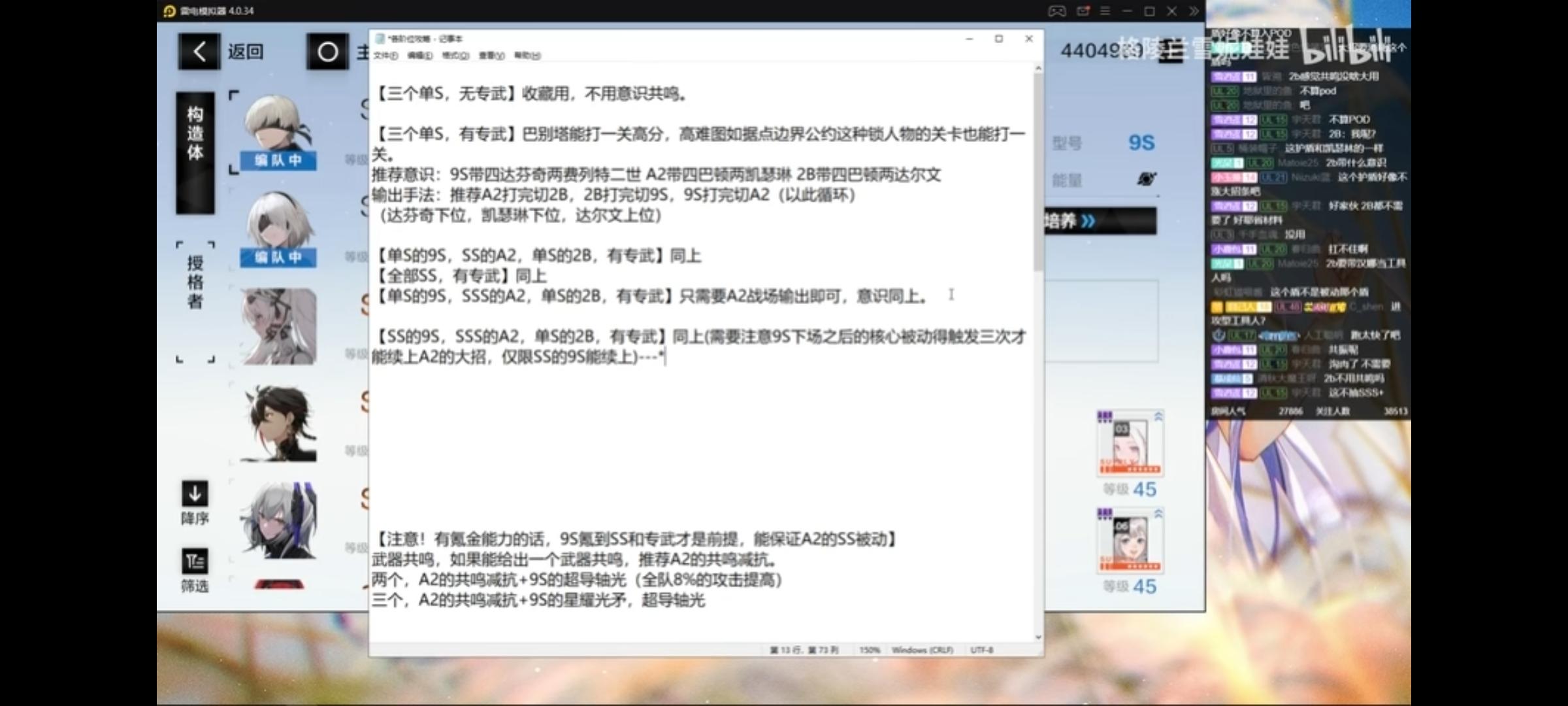Select the 构造体 tab in the game sidebar
1568x706 pixels.
[195, 152]
